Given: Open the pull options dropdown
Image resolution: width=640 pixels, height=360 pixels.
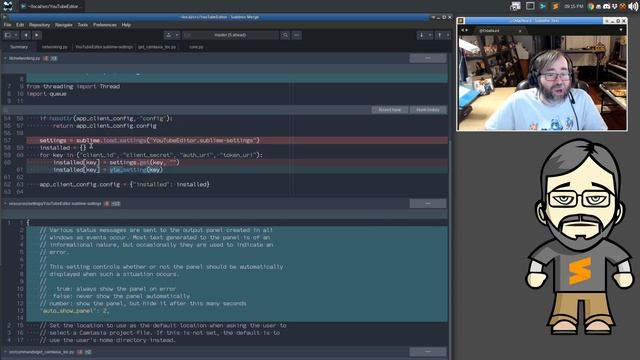Looking at the screenshot, I should [430, 36].
